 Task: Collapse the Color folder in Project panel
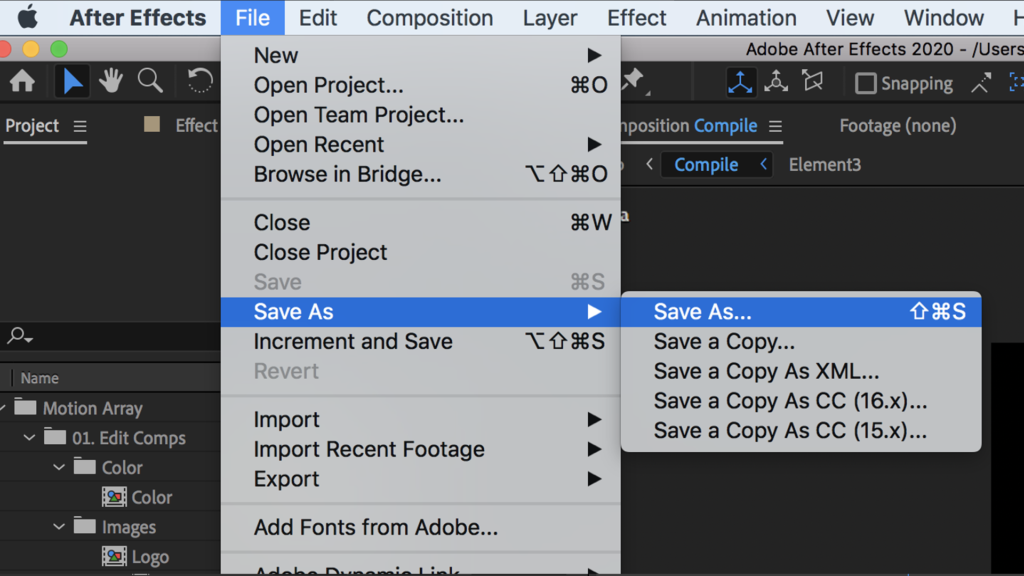point(59,467)
